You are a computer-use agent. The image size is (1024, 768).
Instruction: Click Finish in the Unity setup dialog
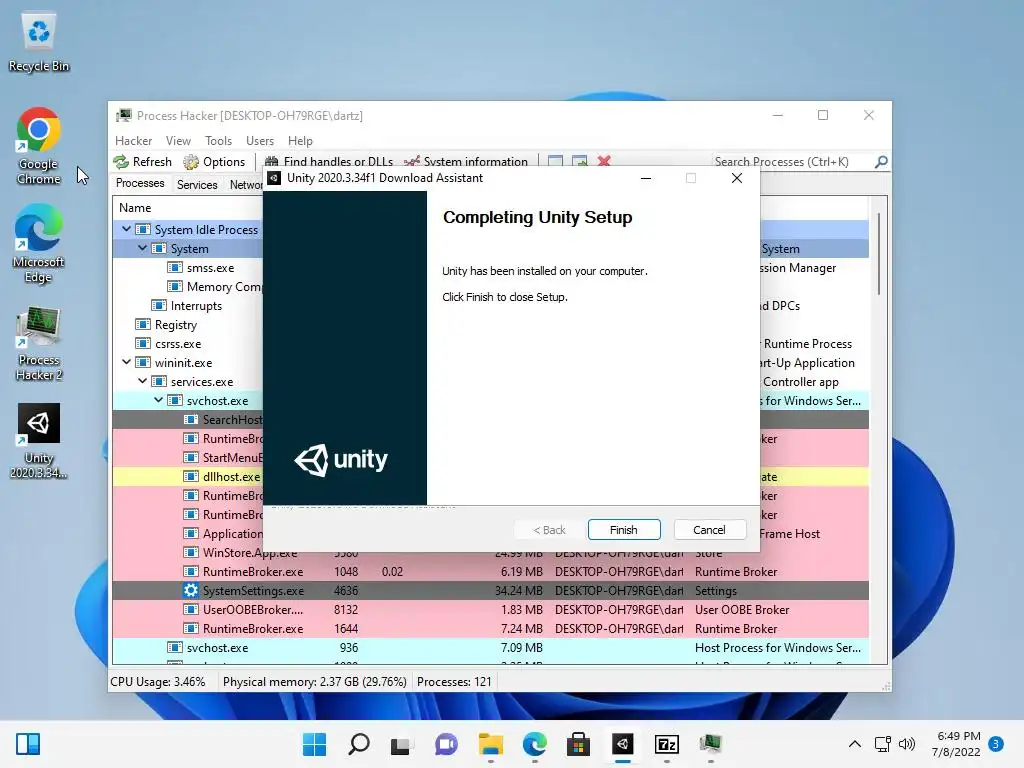pyautogui.click(x=624, y=530)
